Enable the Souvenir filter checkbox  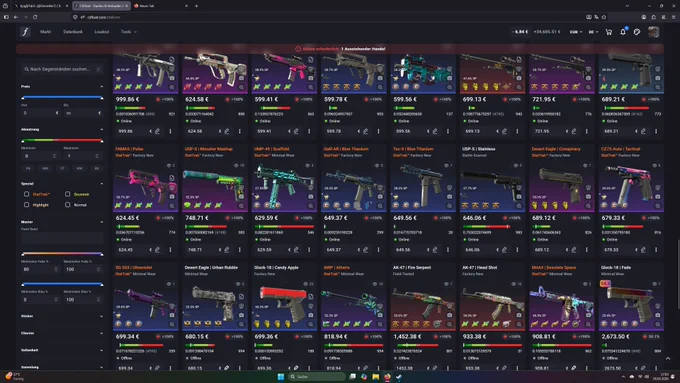[67, 194]
